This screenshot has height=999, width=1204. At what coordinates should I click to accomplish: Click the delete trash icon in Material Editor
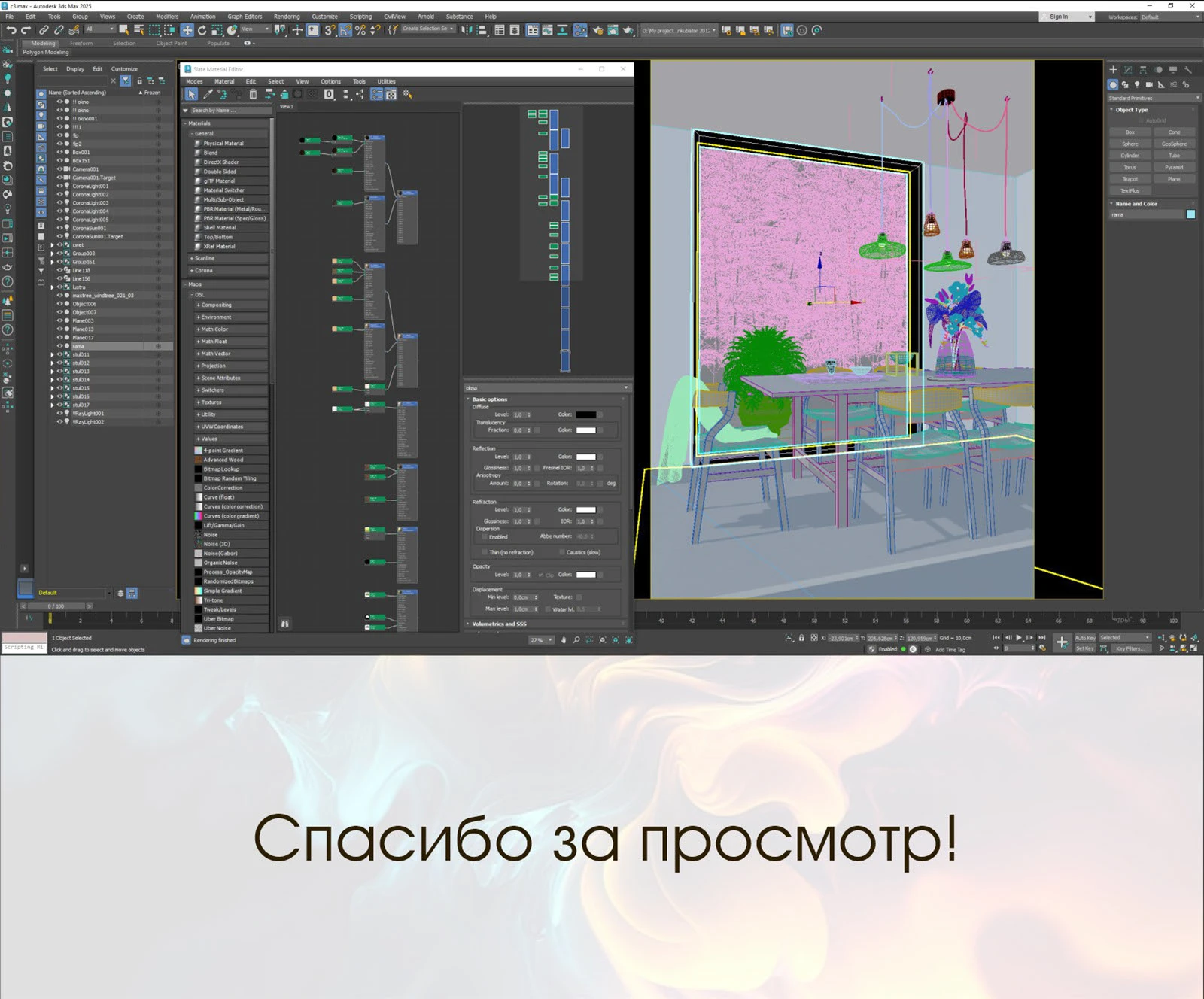(253, 94)
